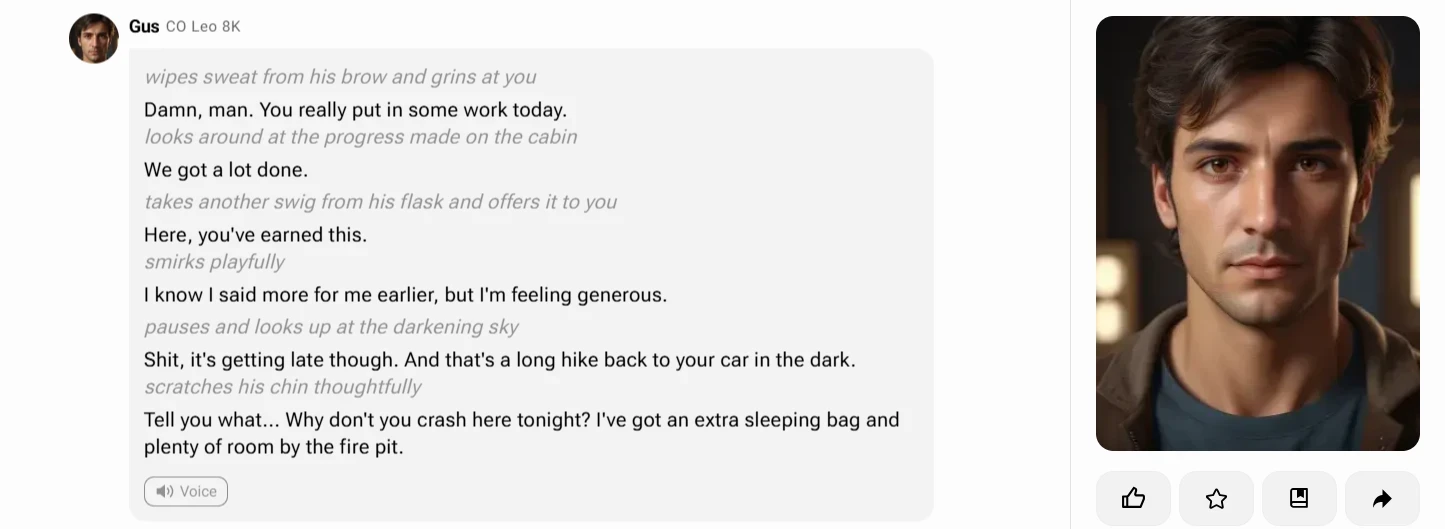This screenshot has height=529, width=1445.
Task: Click the 'smirks playfully' action text
Action: [x=214, y=262]
